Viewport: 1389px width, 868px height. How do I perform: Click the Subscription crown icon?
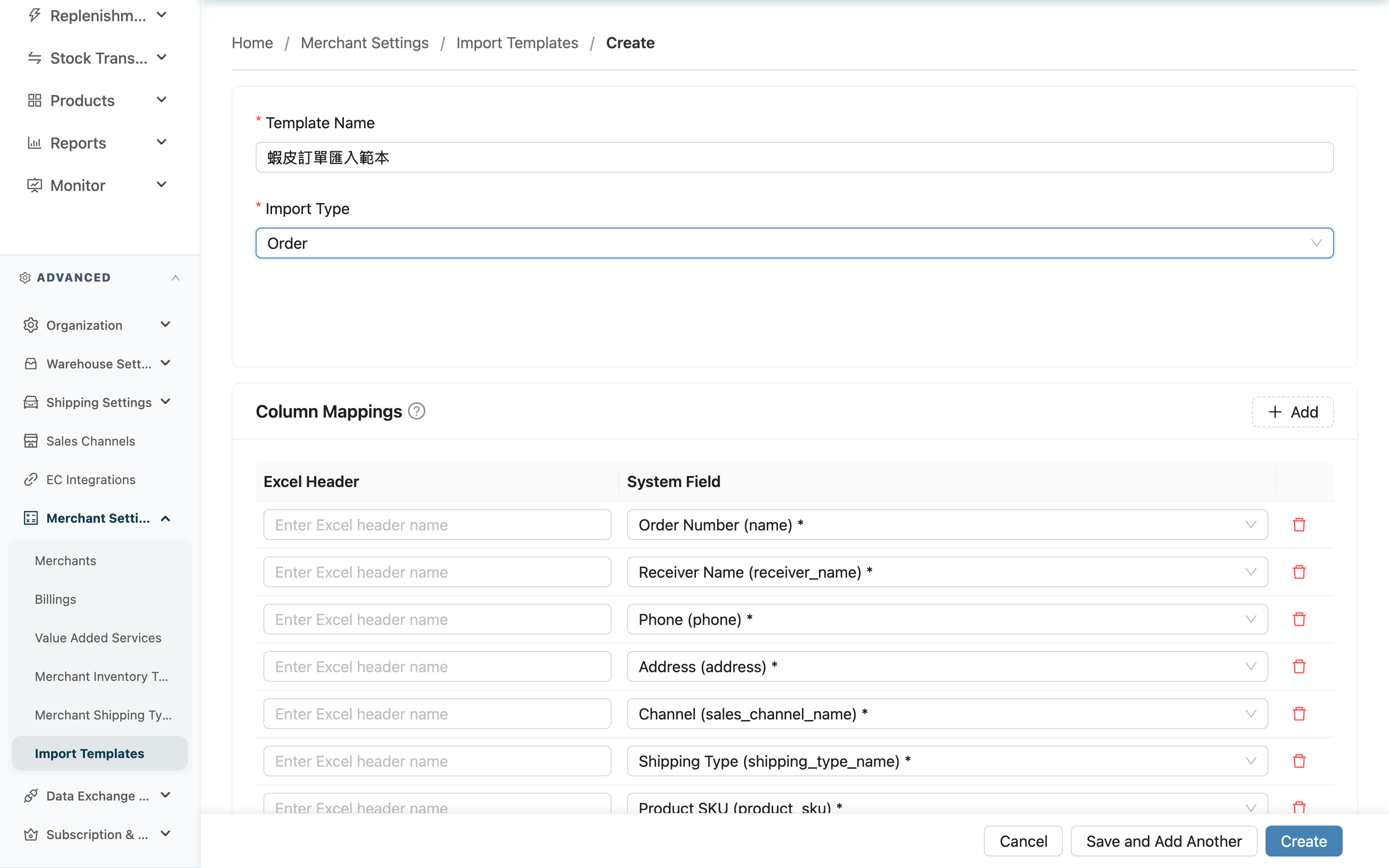[30, 834]
